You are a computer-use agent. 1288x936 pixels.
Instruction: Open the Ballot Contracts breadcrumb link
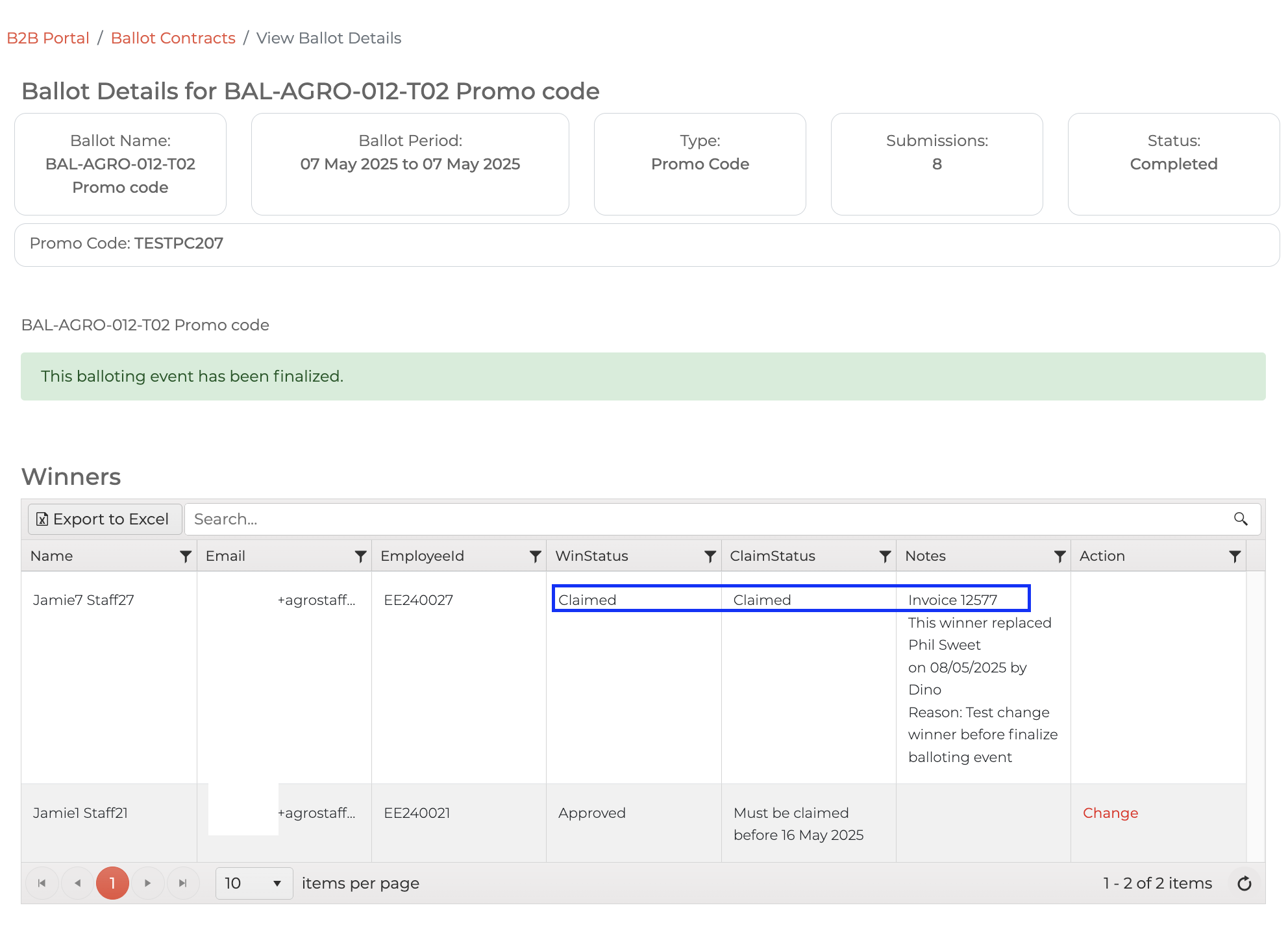[x=173, y=38]
